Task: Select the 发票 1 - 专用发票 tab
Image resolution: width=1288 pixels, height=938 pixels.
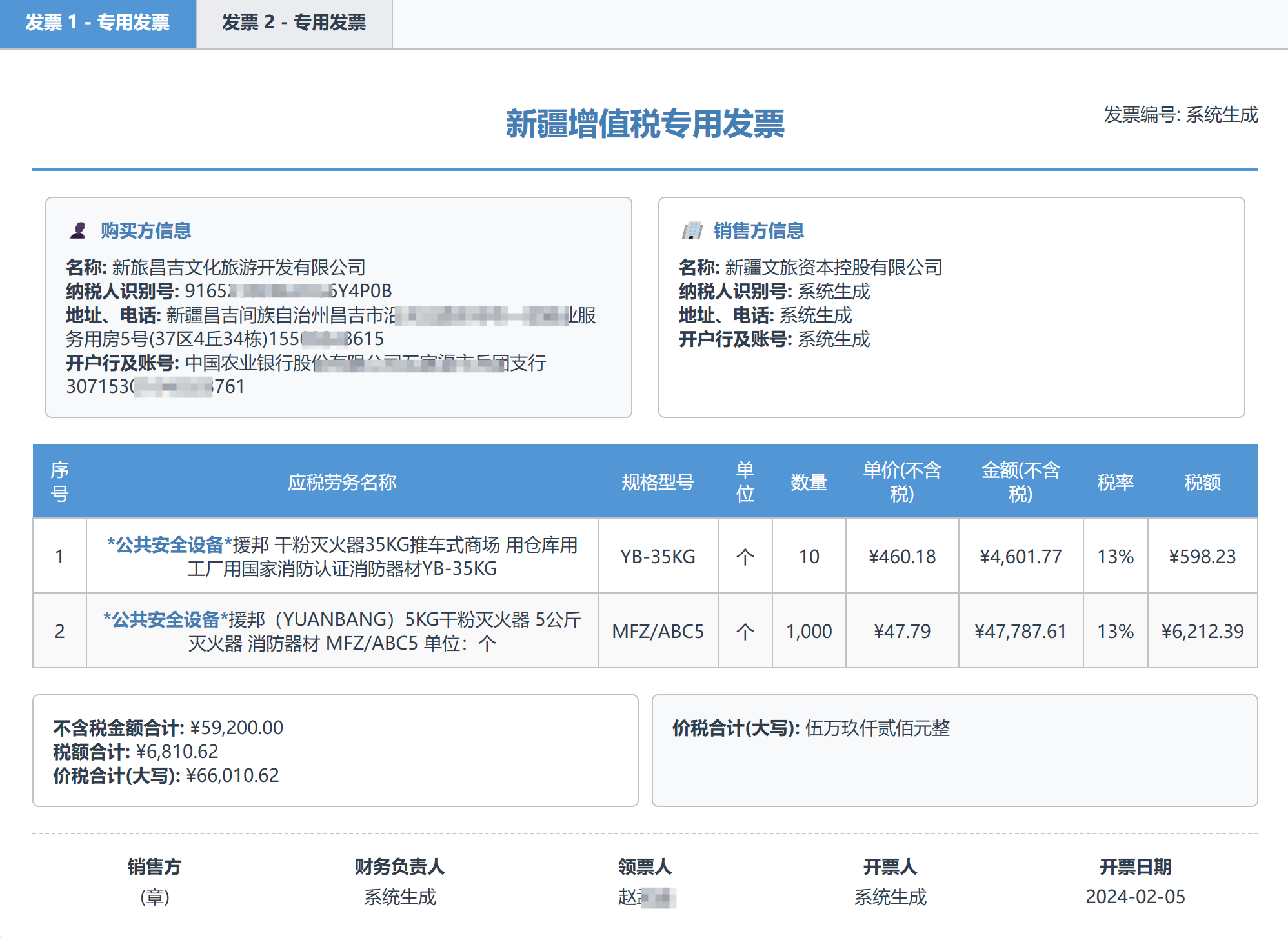Action: tap(97, 23)
